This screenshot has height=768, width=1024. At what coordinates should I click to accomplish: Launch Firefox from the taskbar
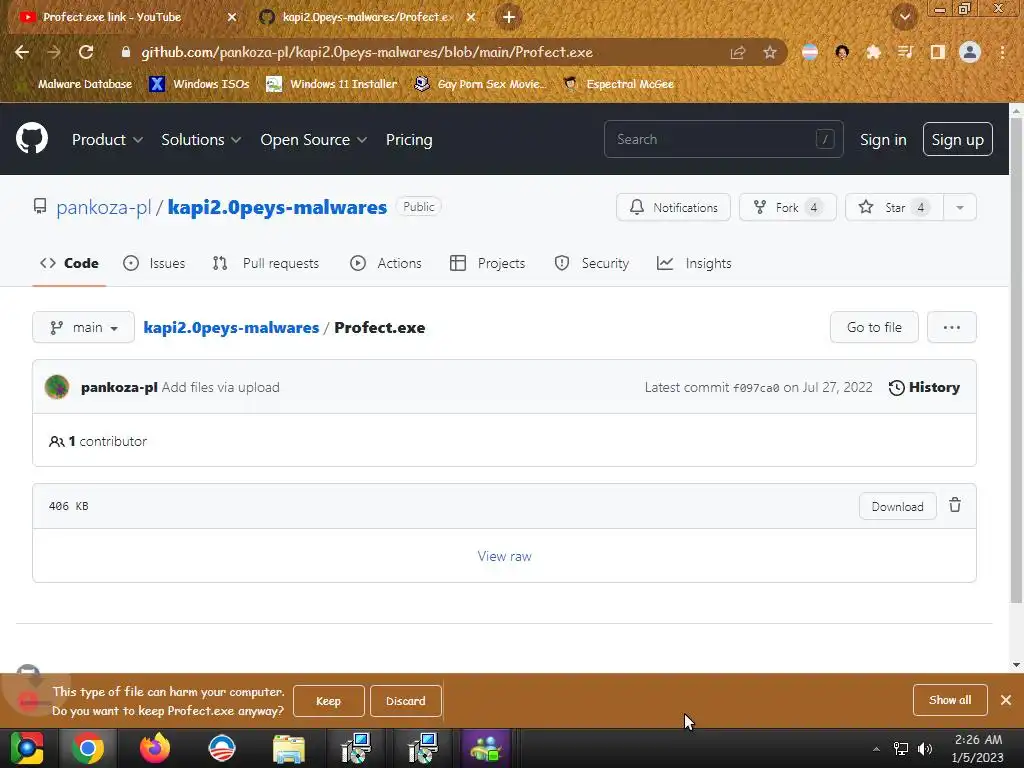155,748
